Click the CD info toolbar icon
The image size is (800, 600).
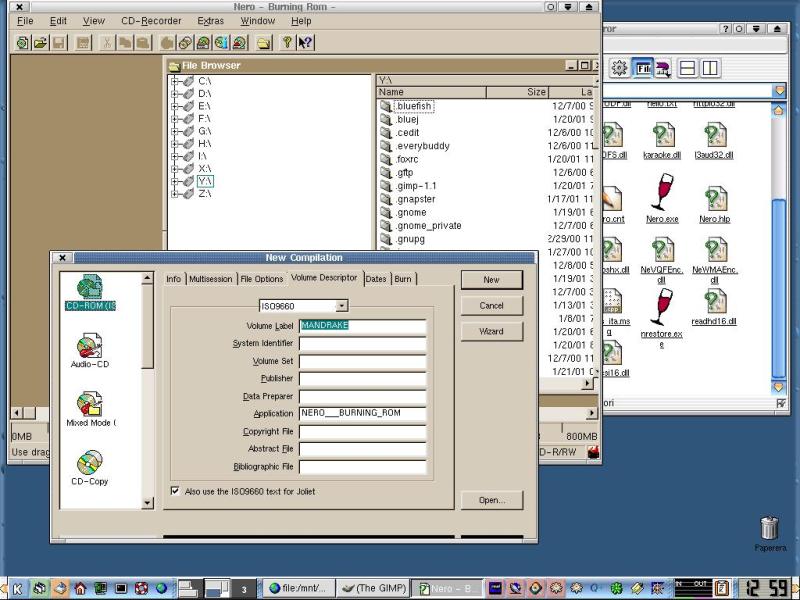[221, 43]
